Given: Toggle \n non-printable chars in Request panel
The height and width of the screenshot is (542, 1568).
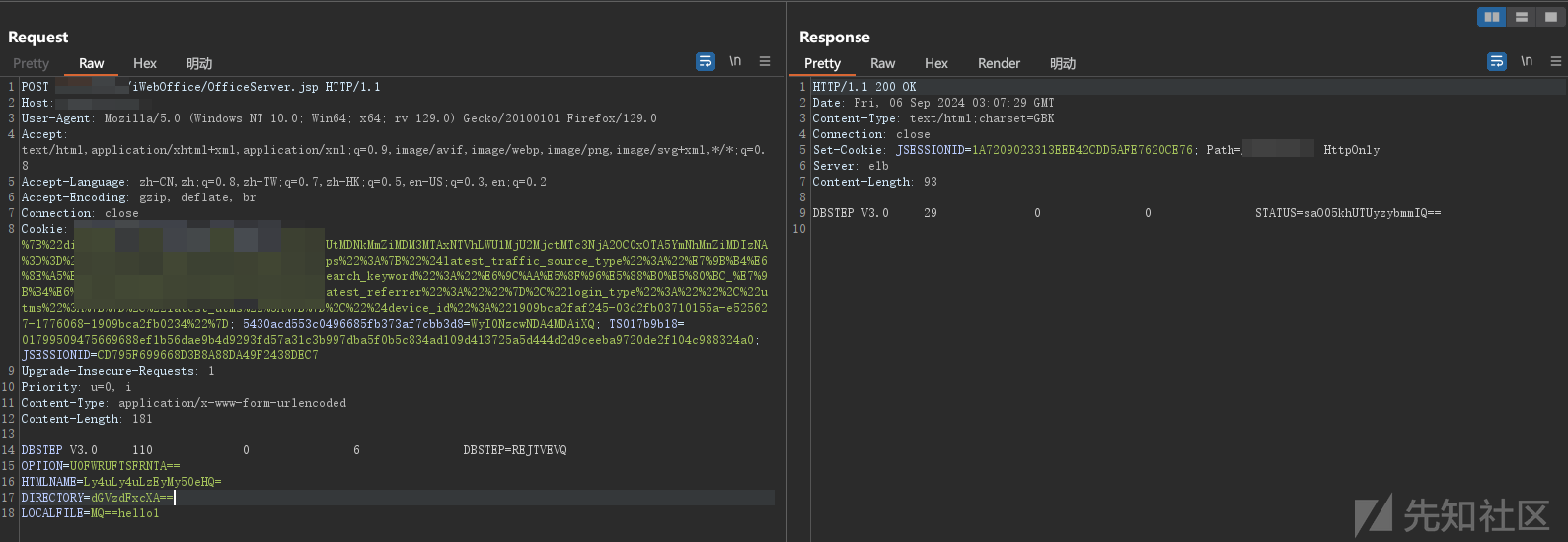Looking at the screenshot, I should click(735, 61).
